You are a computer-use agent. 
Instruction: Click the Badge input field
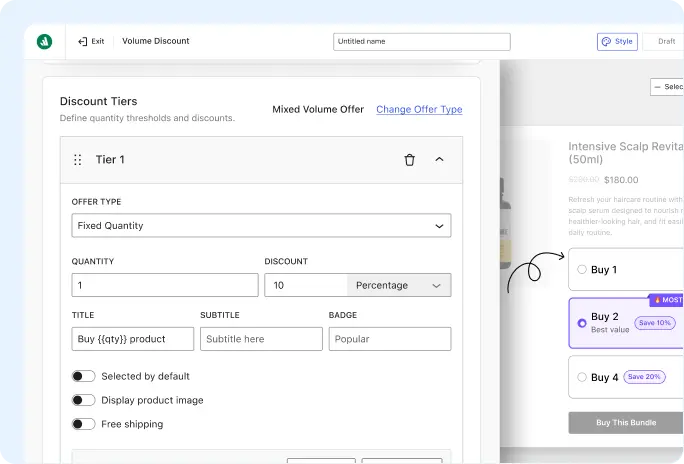coord(390,339)
